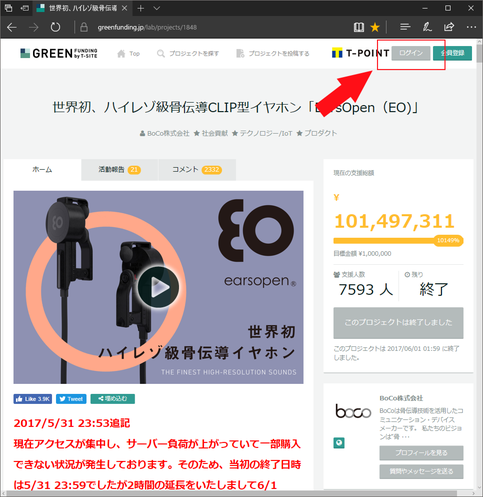Viewport: 483px width, 497px height.
Task: Open a new tab with plus button
Action: click(141, 8)
